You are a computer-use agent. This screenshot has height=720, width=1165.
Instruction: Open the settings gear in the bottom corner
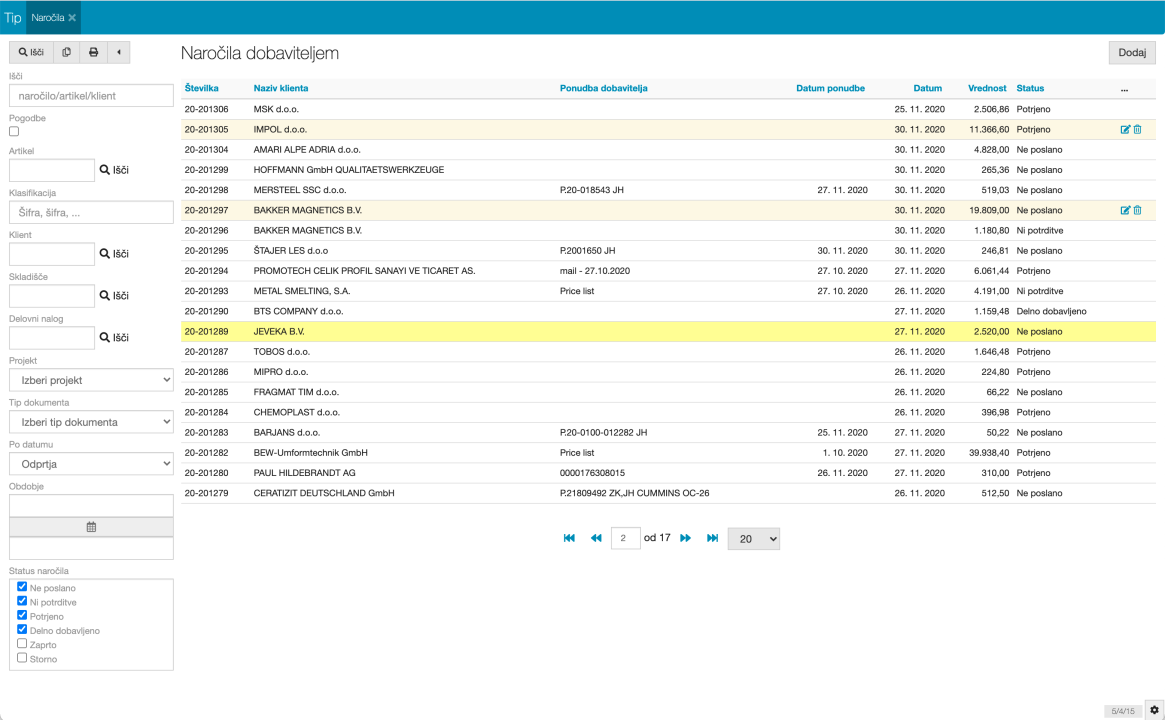click(1153, 709)
